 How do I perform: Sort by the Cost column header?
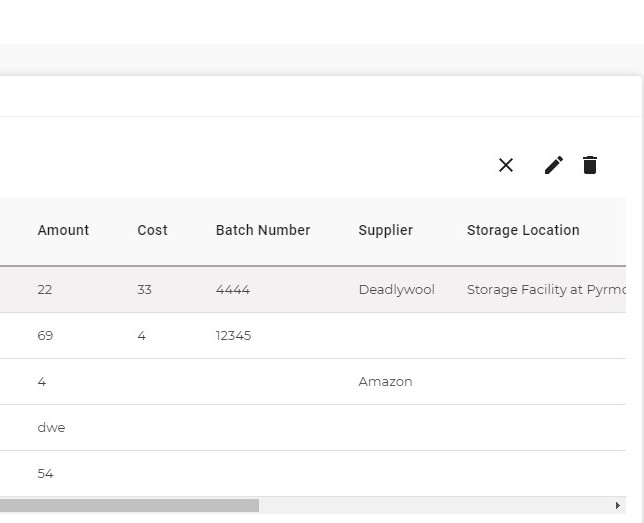152,230
